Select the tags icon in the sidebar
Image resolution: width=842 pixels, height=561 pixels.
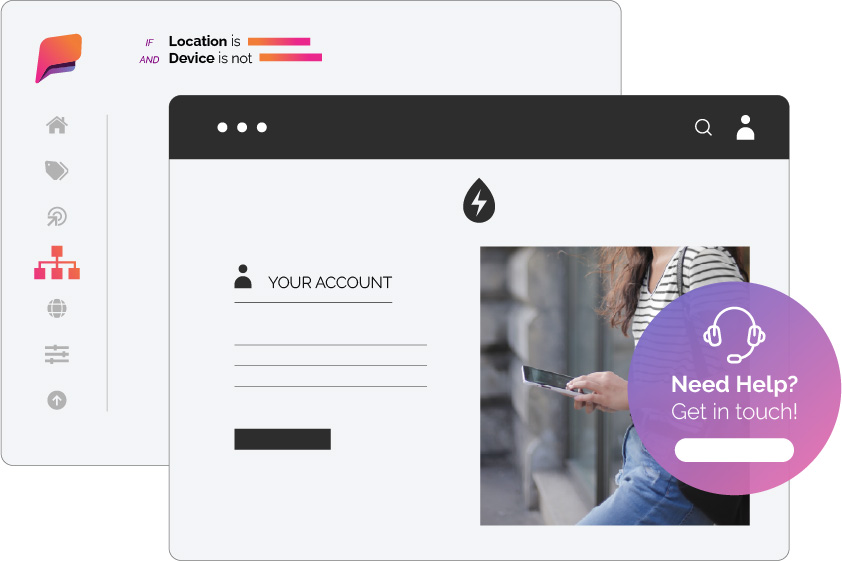[x=56, y=171]
